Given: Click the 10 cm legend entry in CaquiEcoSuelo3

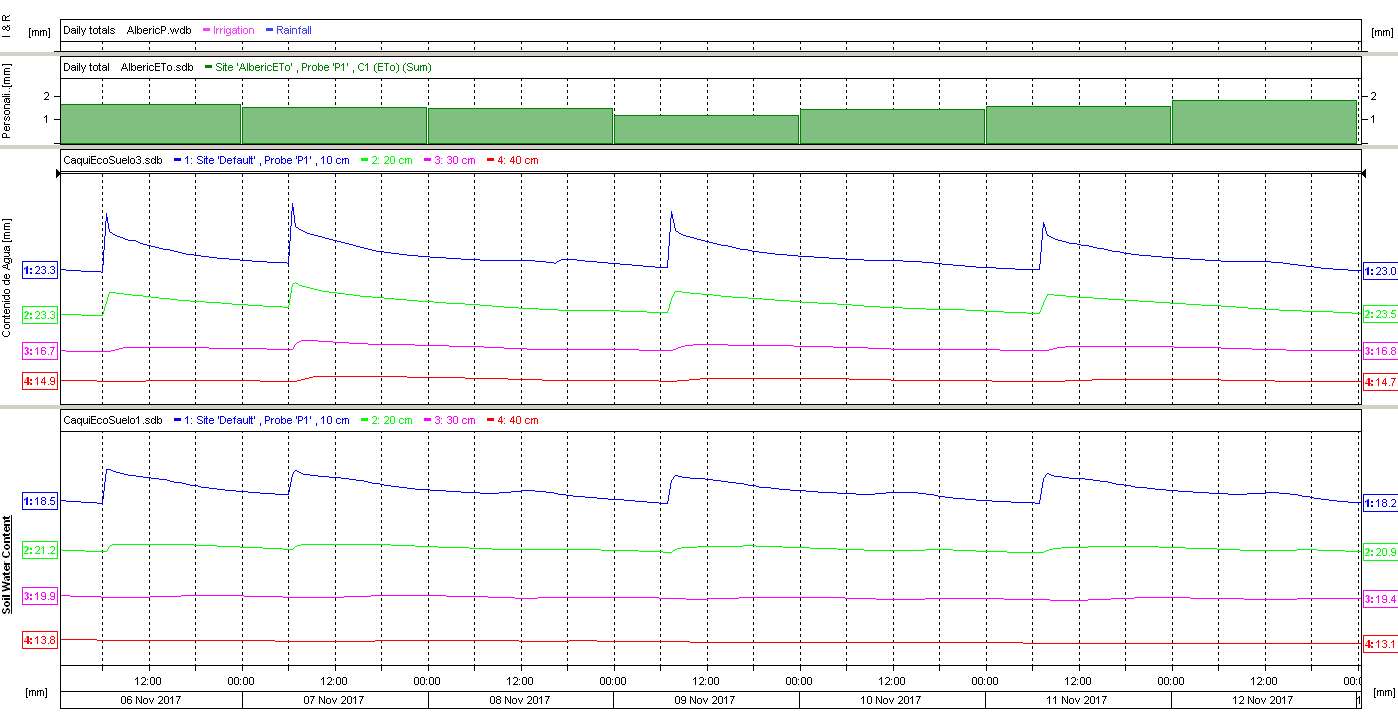Looking at the screenshot, I should (261, 160).
